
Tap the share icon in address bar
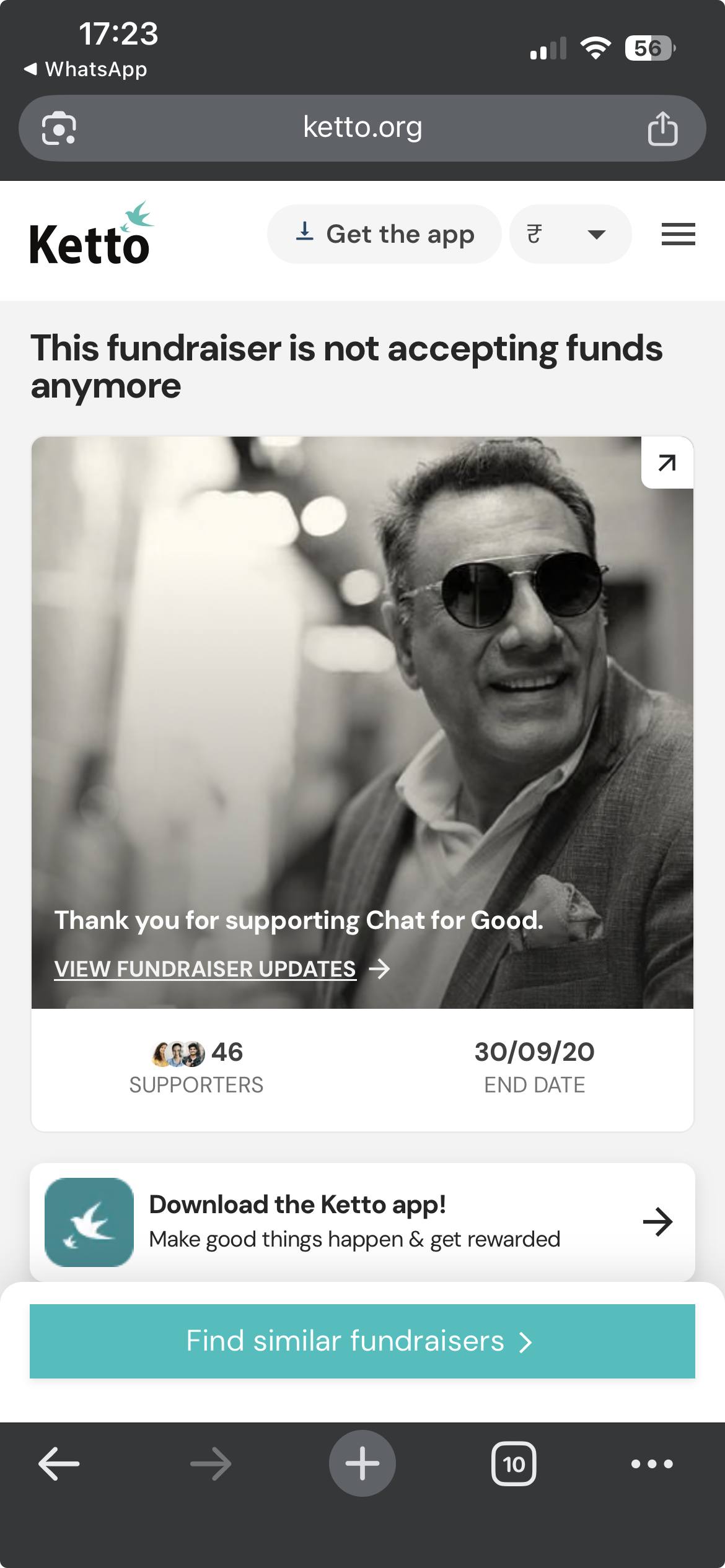point(662,128)
